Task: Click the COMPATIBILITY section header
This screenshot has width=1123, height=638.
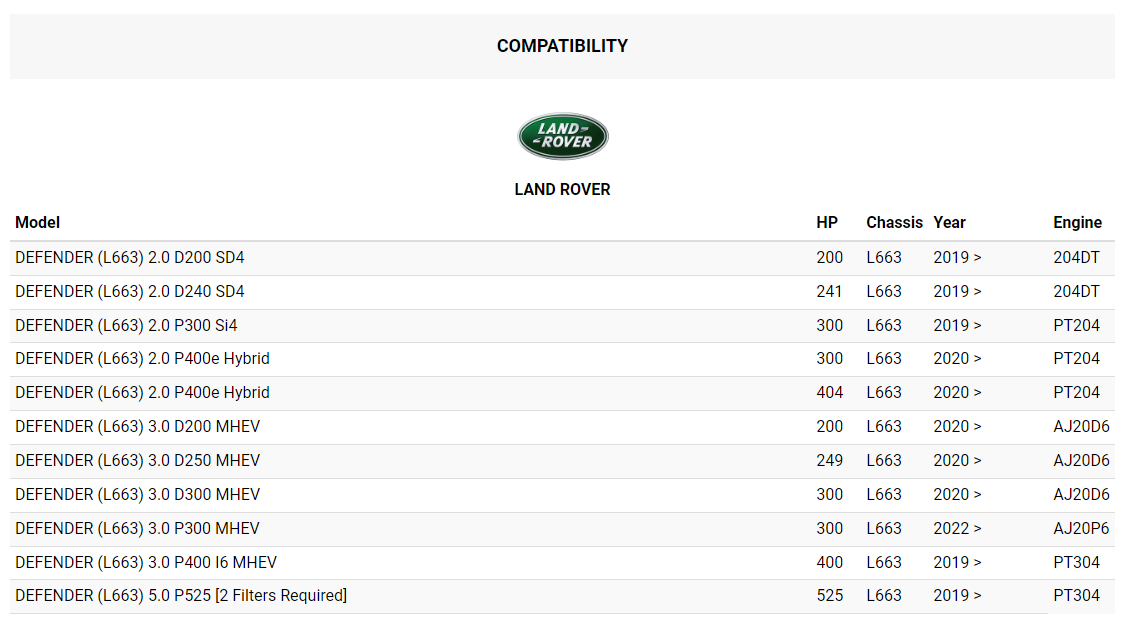Action: [x=562, y=46]
